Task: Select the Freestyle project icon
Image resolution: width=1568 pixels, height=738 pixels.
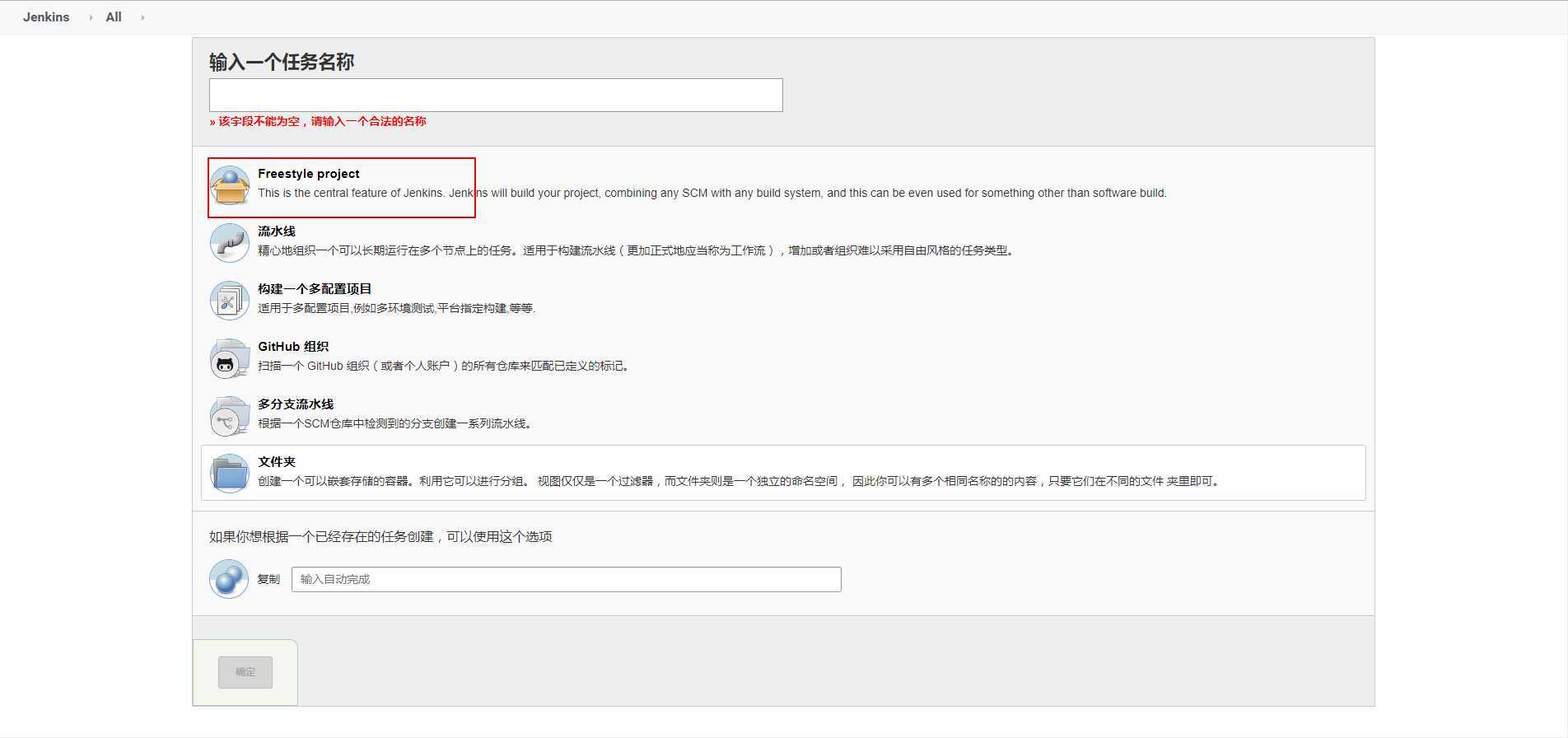Action: (230, 185)
